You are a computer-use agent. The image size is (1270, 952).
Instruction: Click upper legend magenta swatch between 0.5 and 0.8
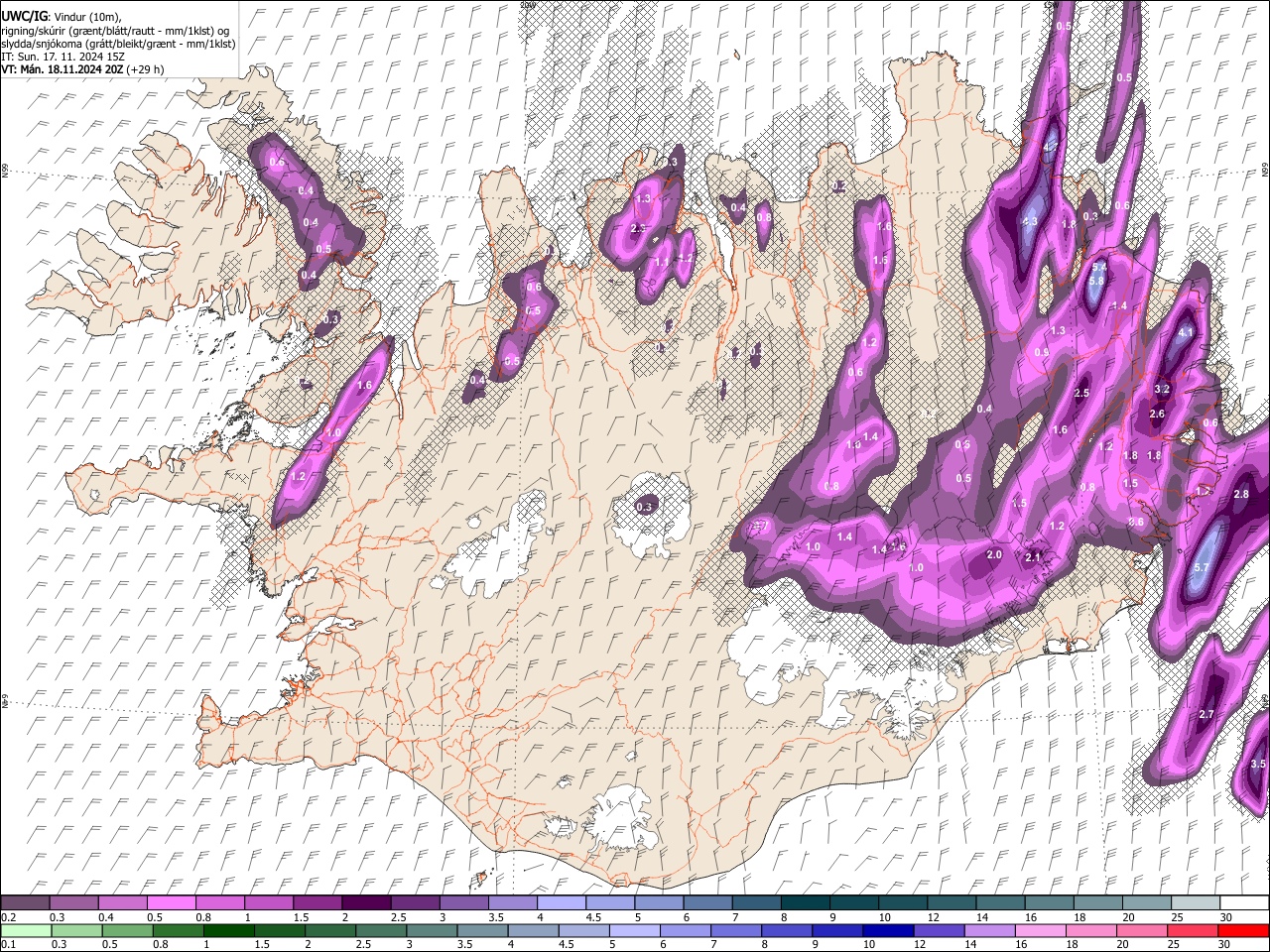(x=172, y=903)
